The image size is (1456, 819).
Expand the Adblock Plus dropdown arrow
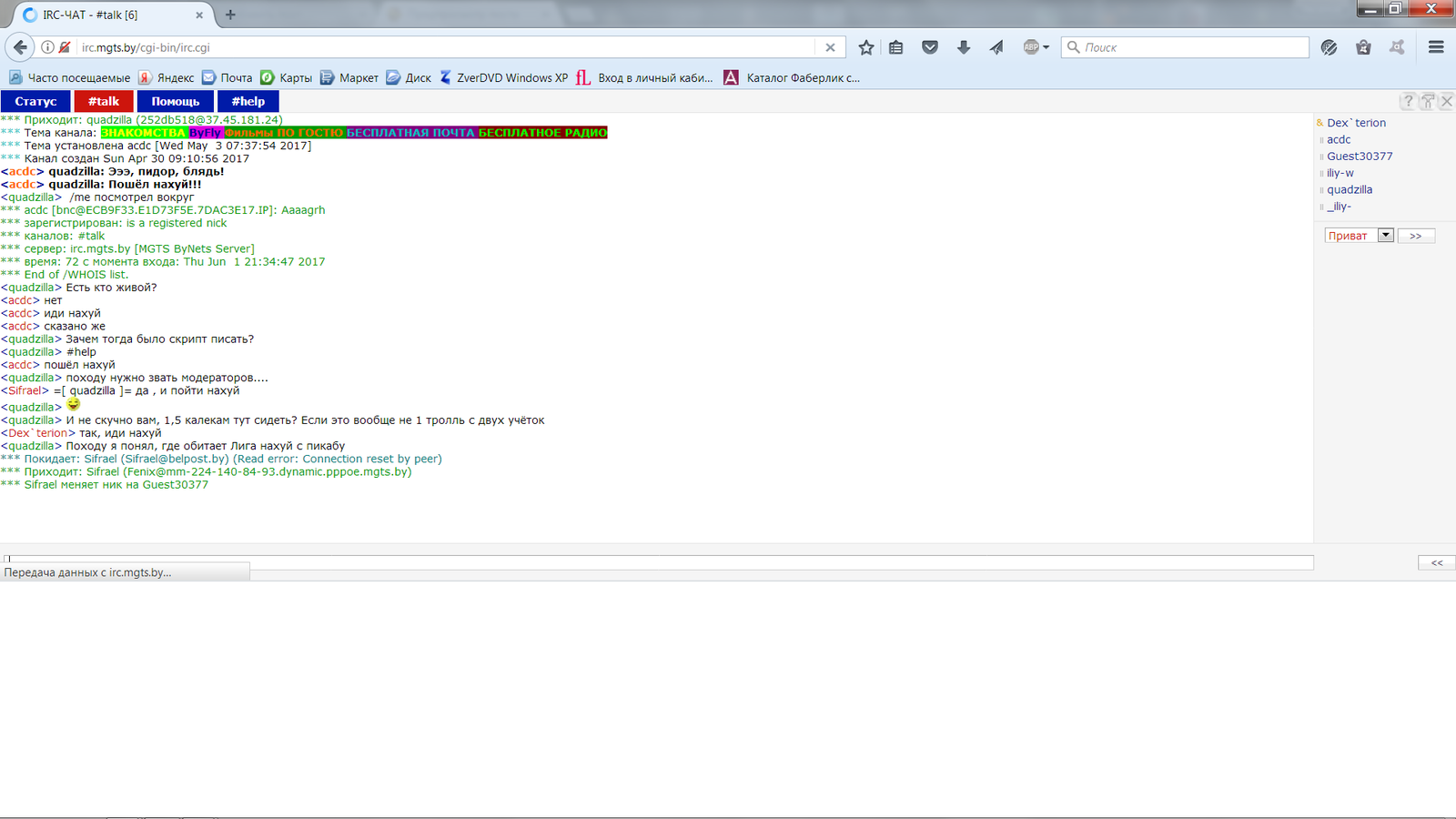1046,47
